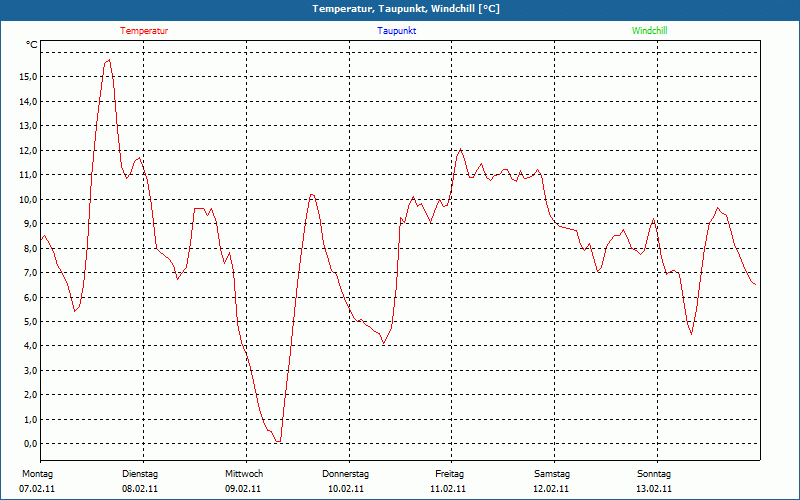Click the 07.02.11 date label
This screenshot has height=500, width=800.
[x=37, y=489]
